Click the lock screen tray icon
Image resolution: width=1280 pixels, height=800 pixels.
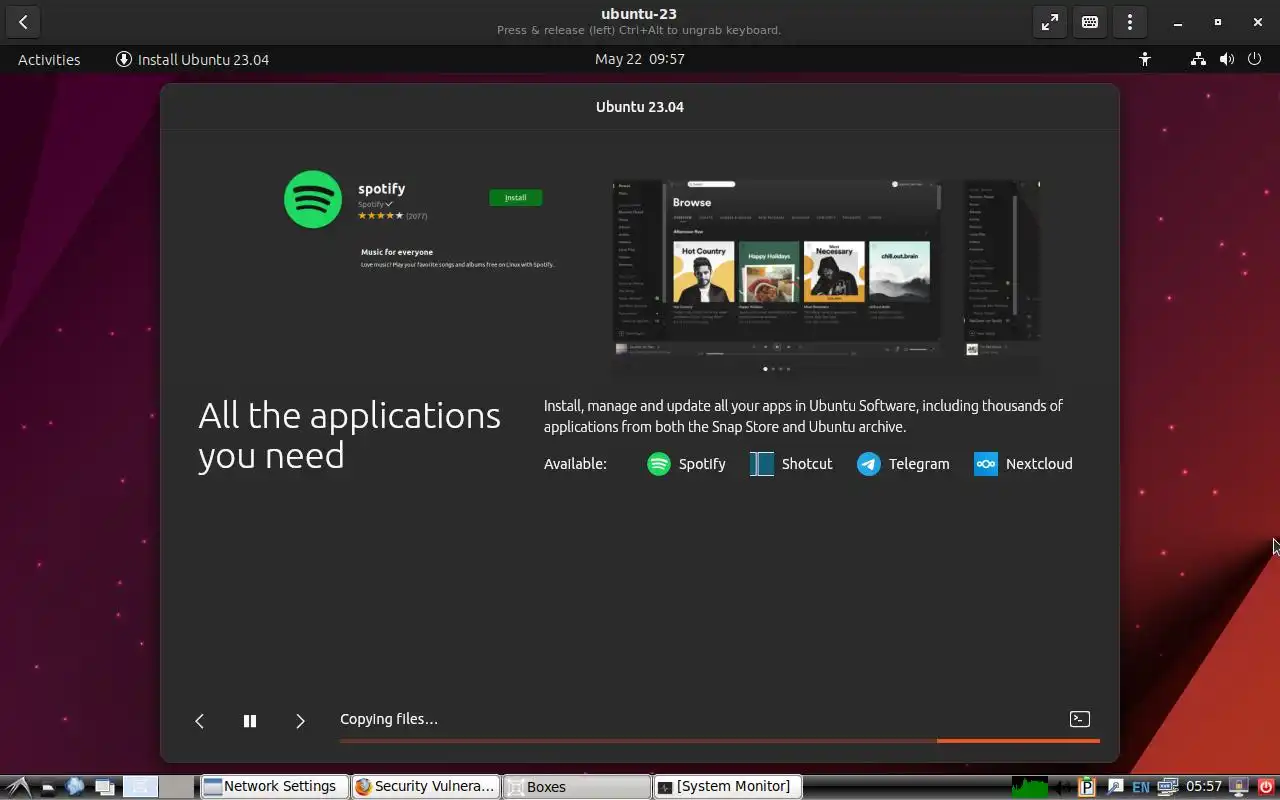pyautogui.click(x=1239, y=787)
